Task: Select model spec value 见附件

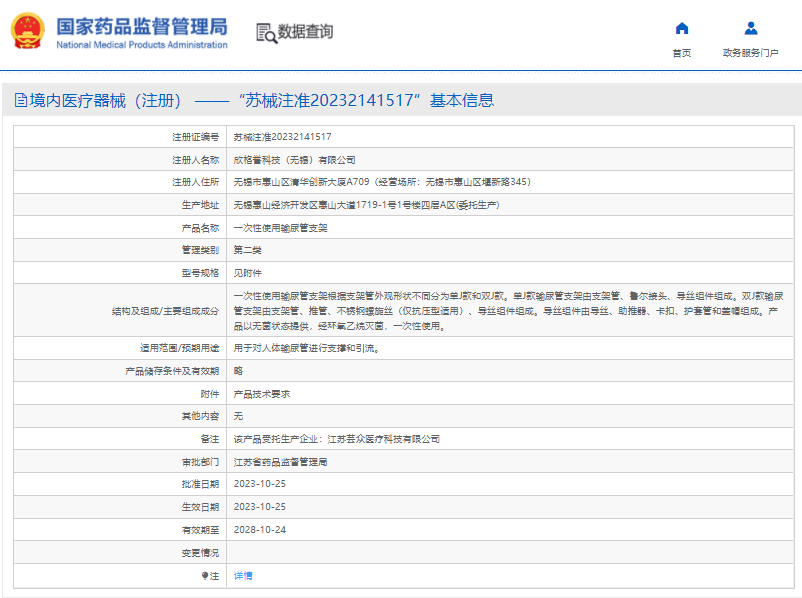Action: coord(248,273)
